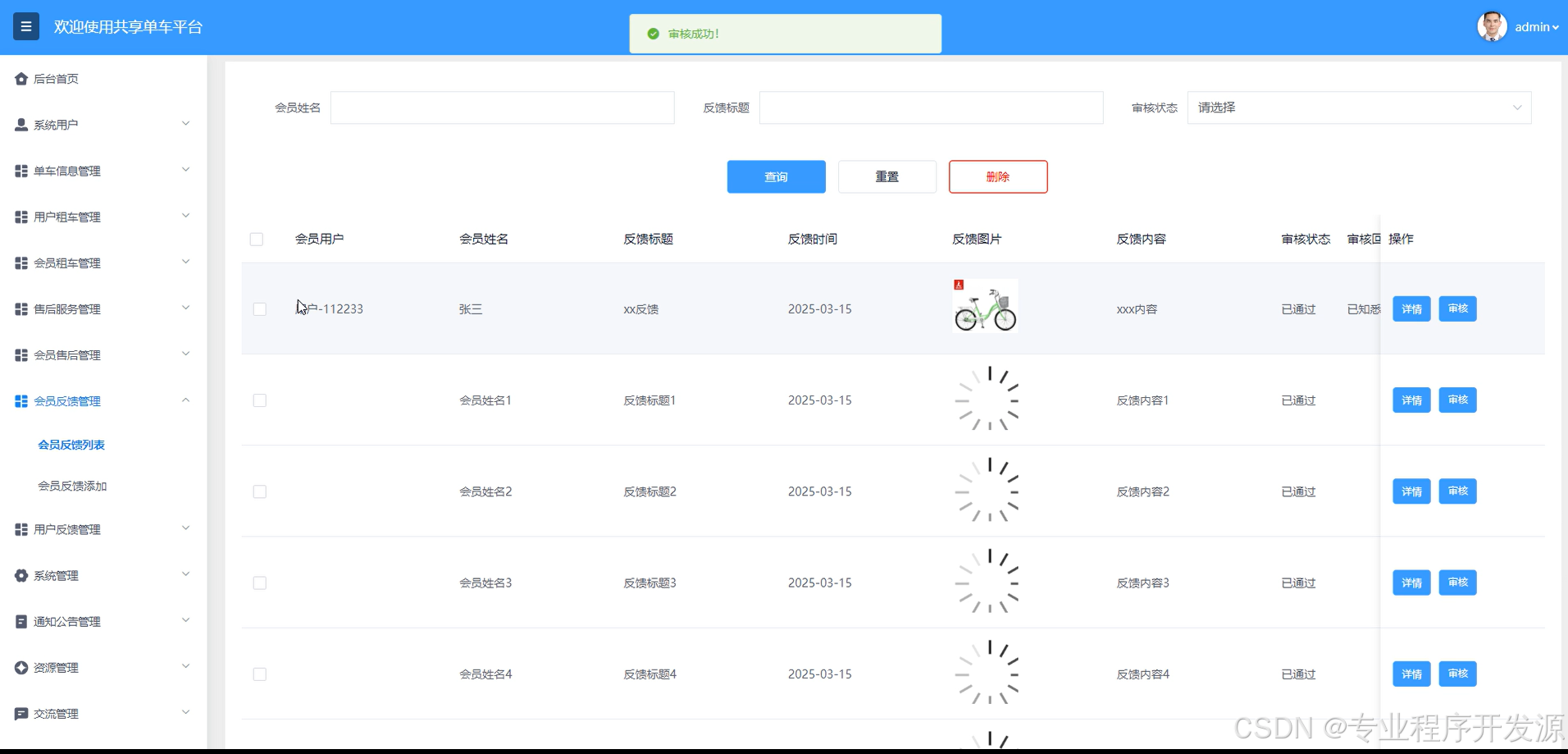Click the grid icon beside 用户租车管理
The width and height of the screenshot is (1568, 754).
pos(21,217)
